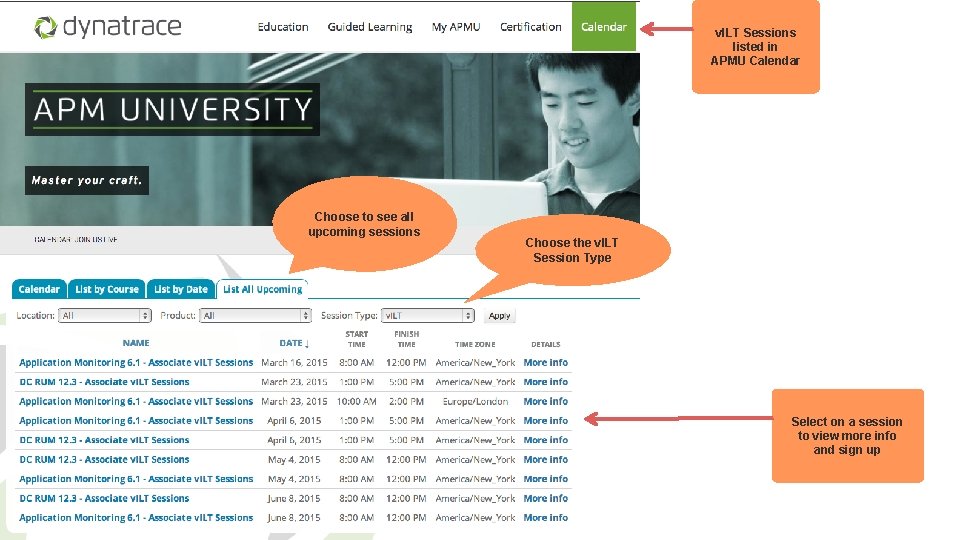Viewport: 960px width, 540px height.
Task: Click the START TIME column header
Action: tap(356, 339)
